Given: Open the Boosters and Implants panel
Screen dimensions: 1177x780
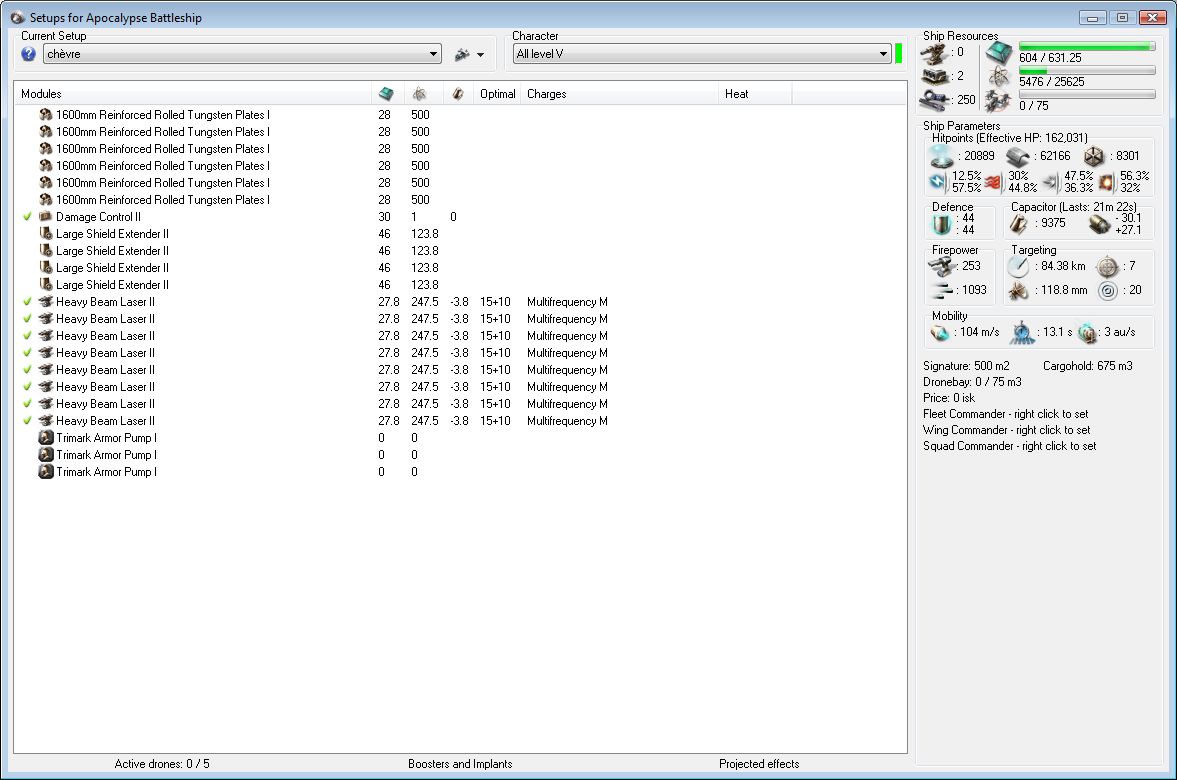Looking at the screenshot, I should coord(460,763).
